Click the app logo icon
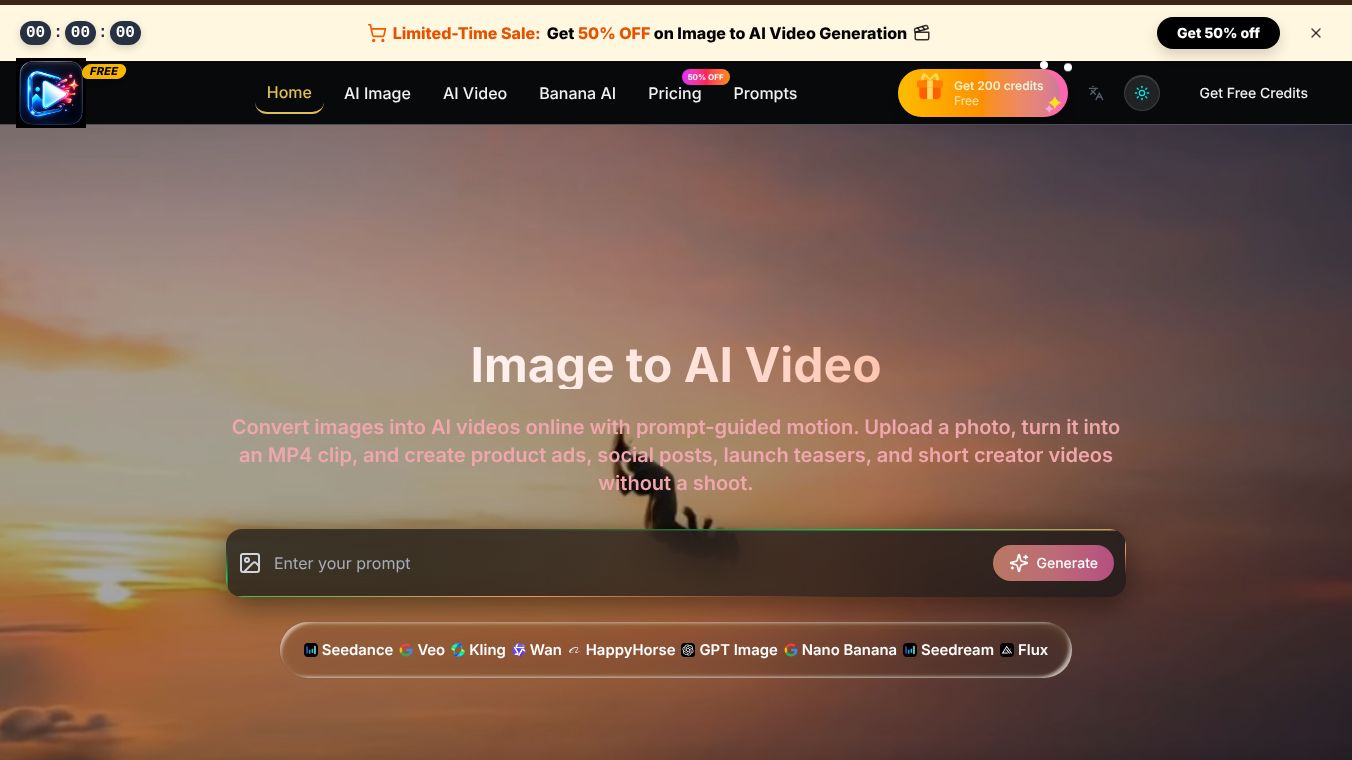The image size is (1352, 760). pos(51,93)
